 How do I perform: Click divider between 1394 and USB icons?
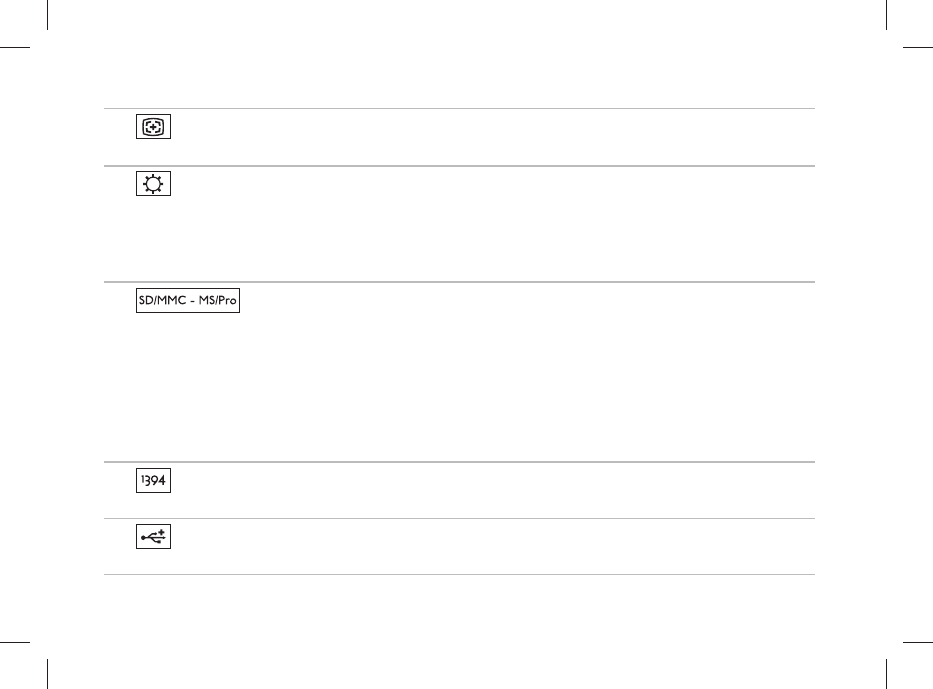pos(459,518)
